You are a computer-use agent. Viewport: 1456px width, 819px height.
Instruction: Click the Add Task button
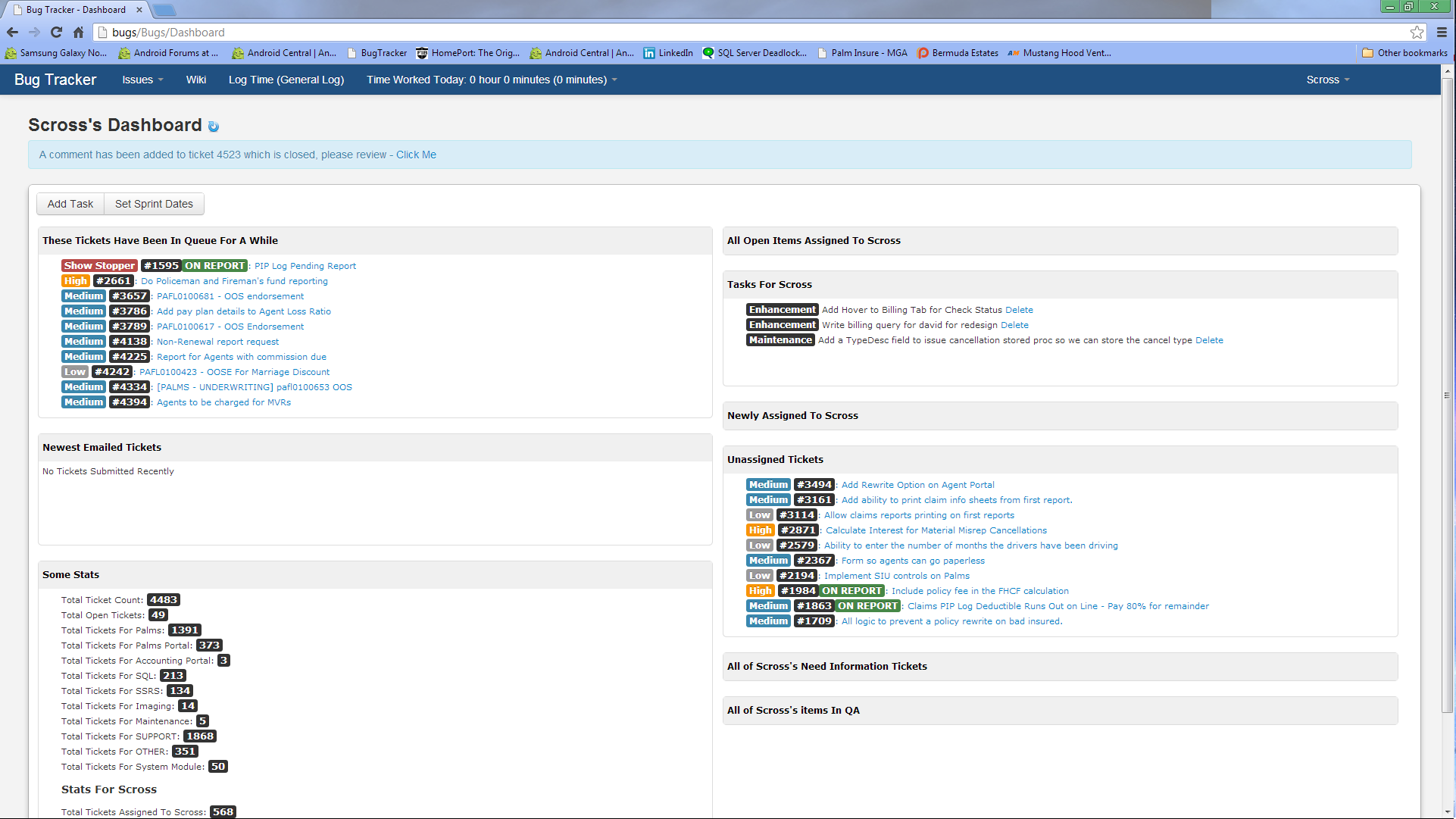[x=70, y=204]
